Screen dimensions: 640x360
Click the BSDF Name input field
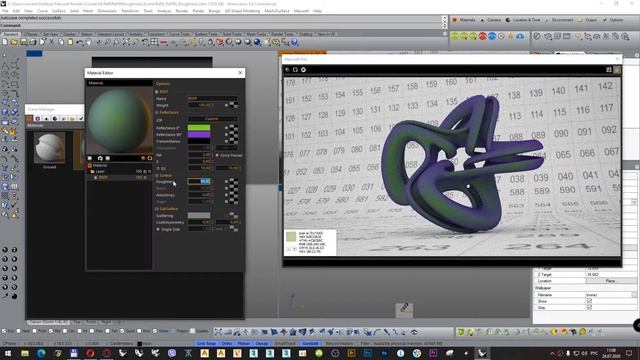pos(212,98)
